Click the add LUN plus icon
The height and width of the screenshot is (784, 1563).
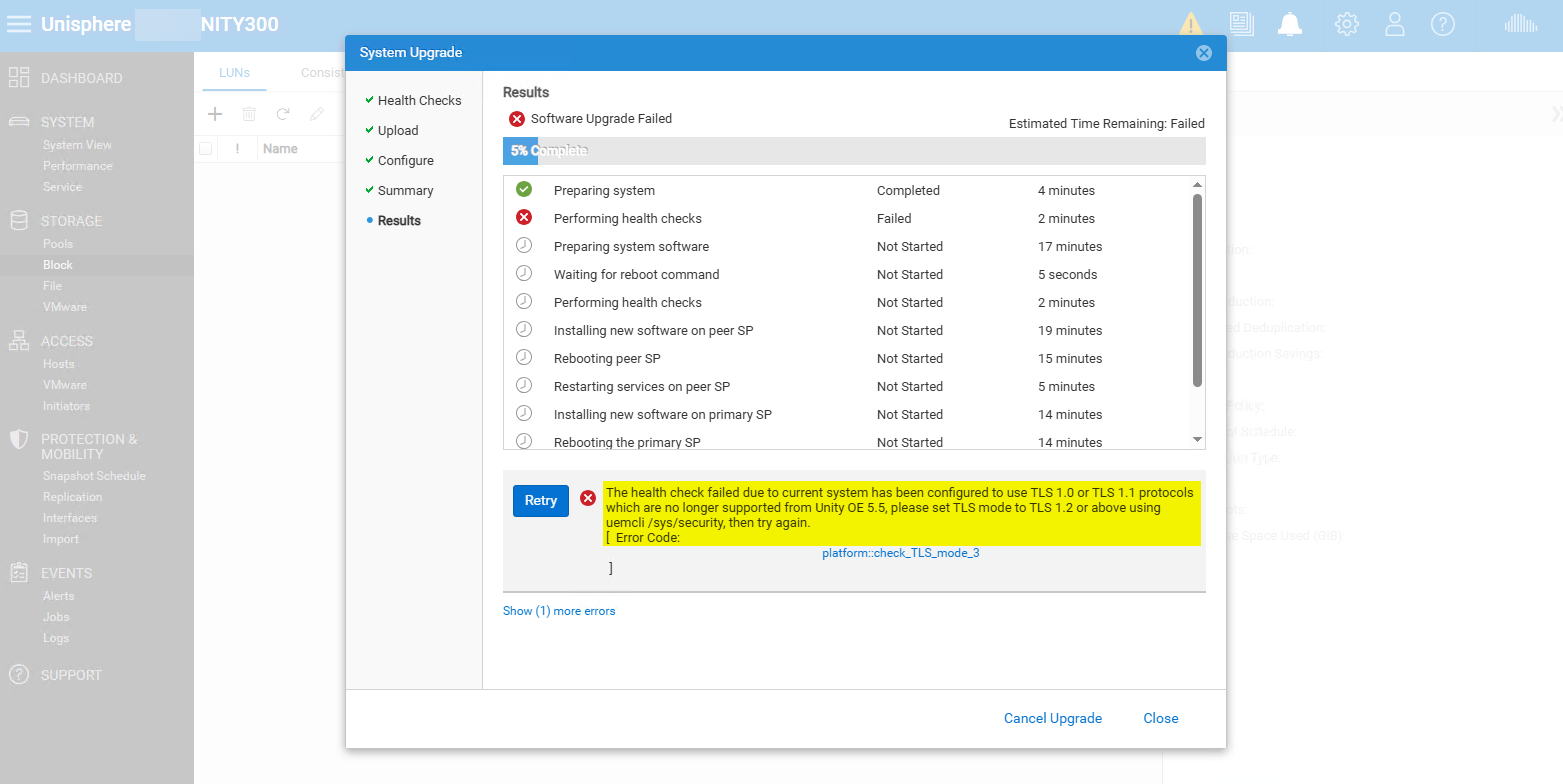click(214, 114)
